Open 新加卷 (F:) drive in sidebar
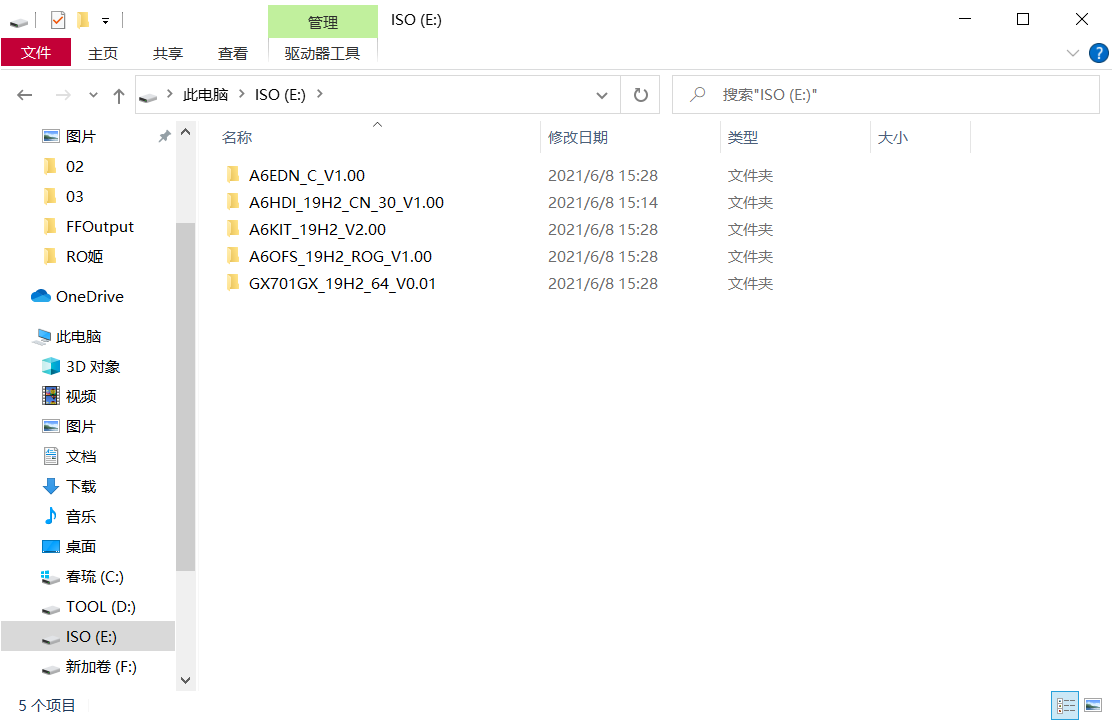Viewport: 1113px width, 721px height. pos(101,666)
